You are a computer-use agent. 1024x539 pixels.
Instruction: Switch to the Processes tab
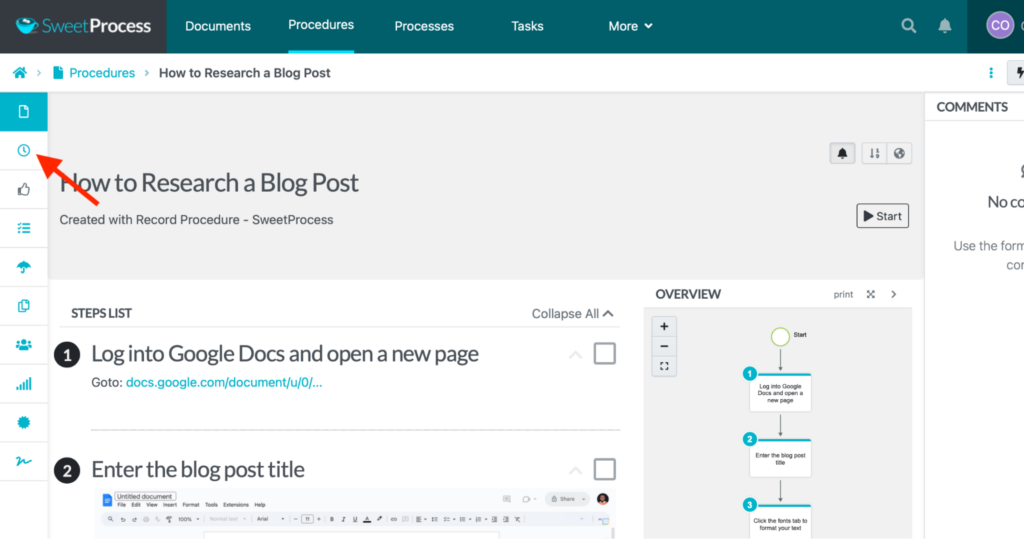[424, 26]
